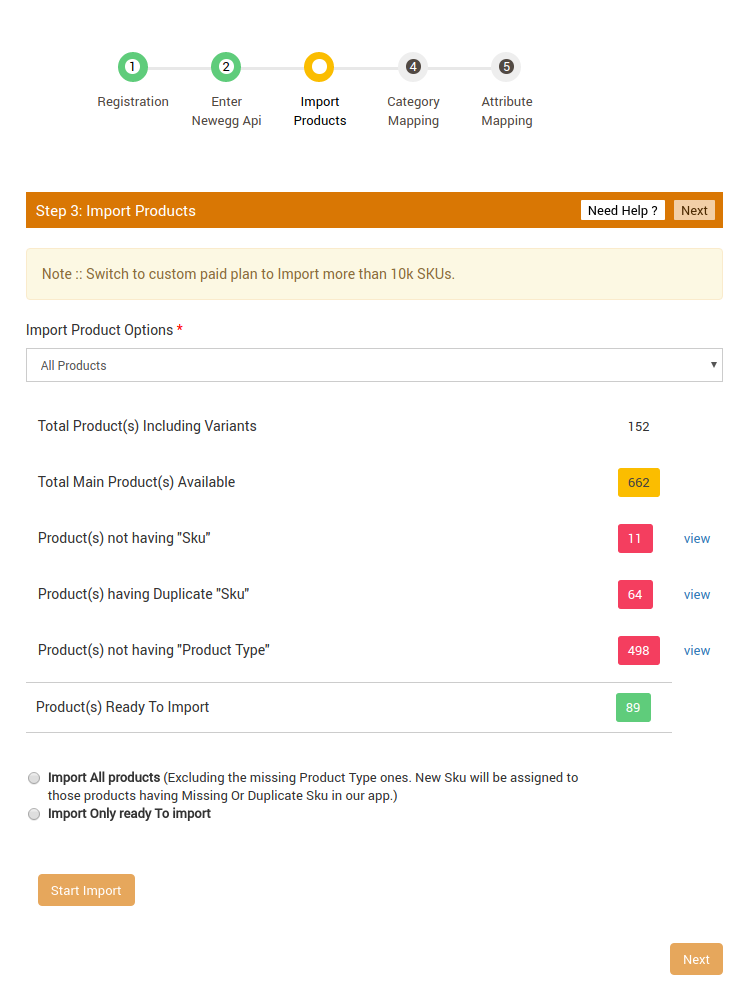Click the Attribute Mapping step label
This screenshot has height=999, width=756.
(507, 111)
